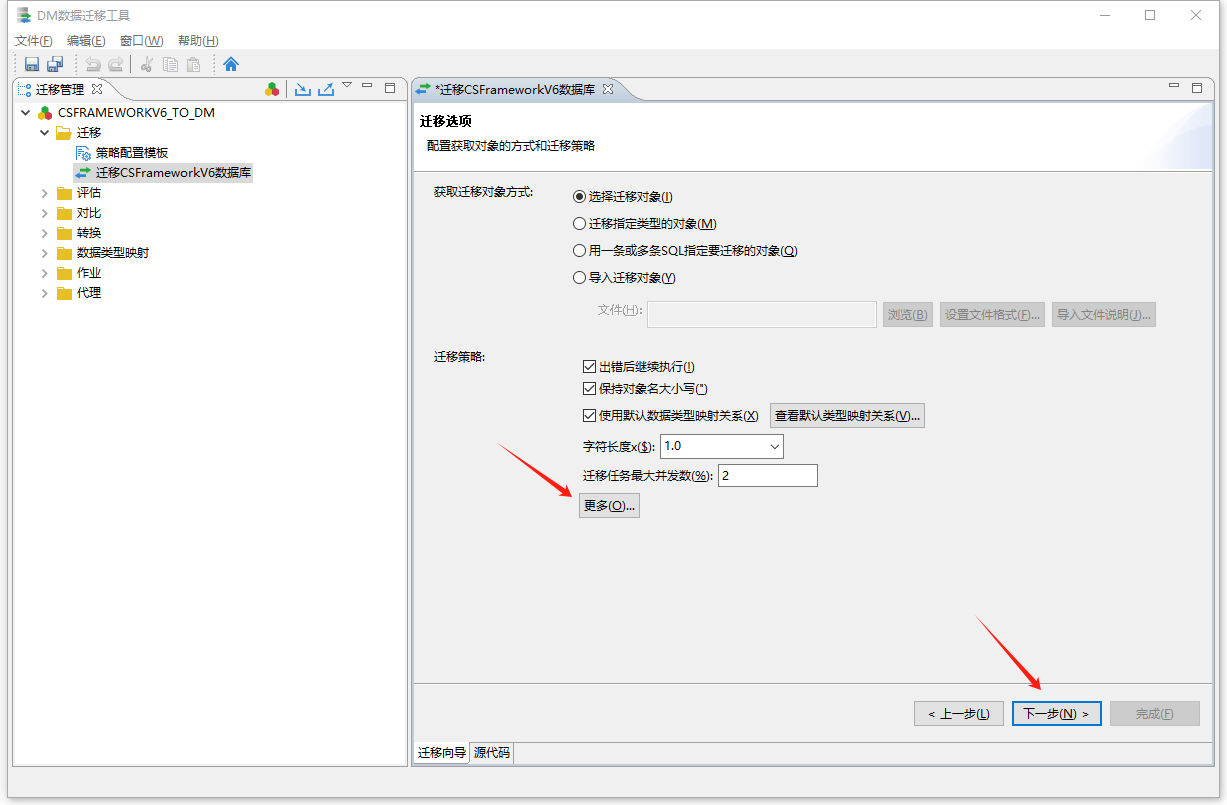Image resolution: width=1227 pixels, height=805 pixels.
Task: Close the 迁移管理 view tab
Action: (x=97, y=89)
